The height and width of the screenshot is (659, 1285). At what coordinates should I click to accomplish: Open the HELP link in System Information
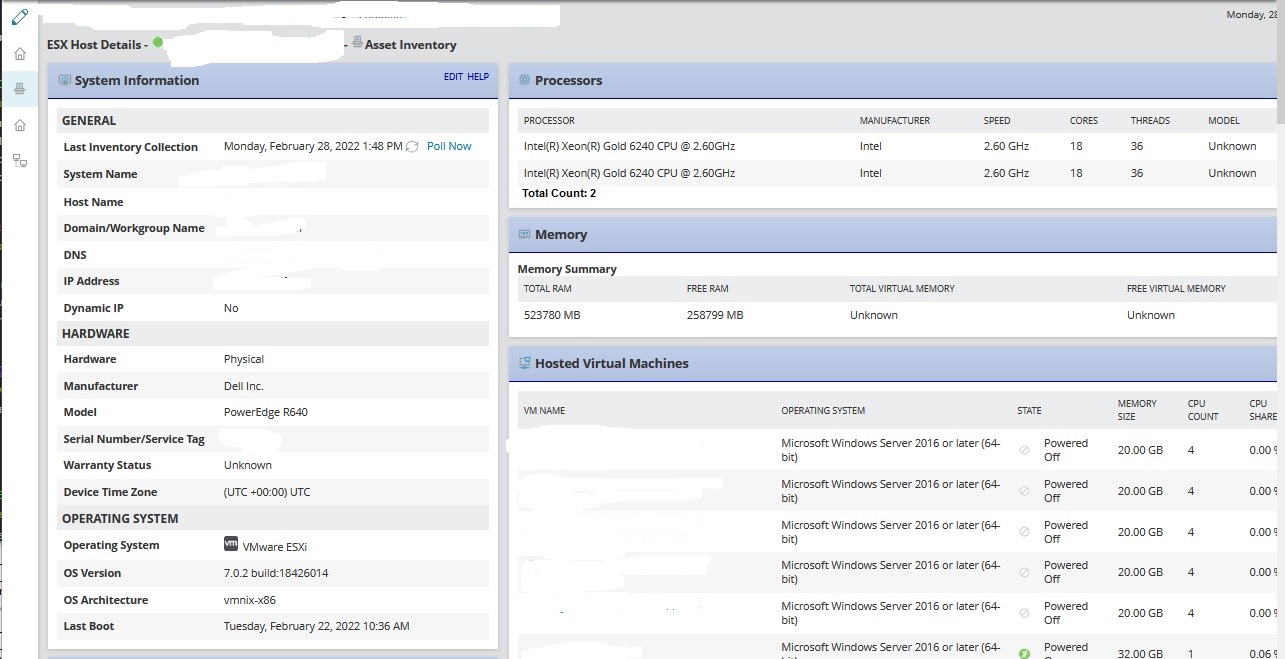click(478, 77)
